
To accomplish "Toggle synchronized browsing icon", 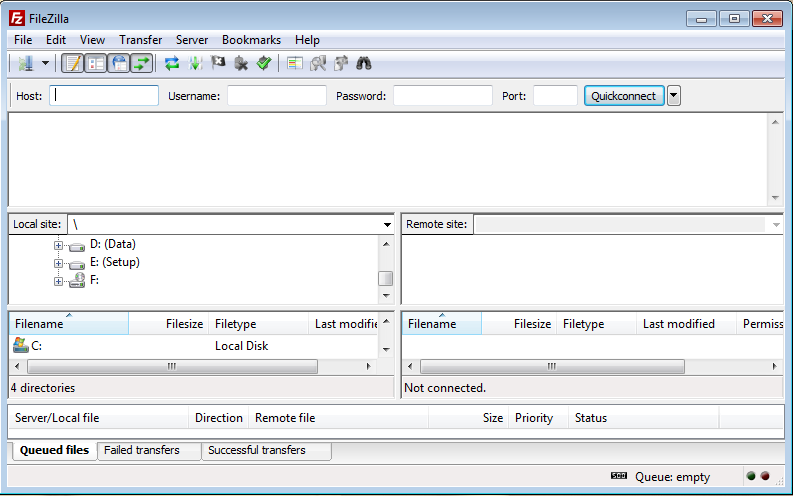I will 341,64.
